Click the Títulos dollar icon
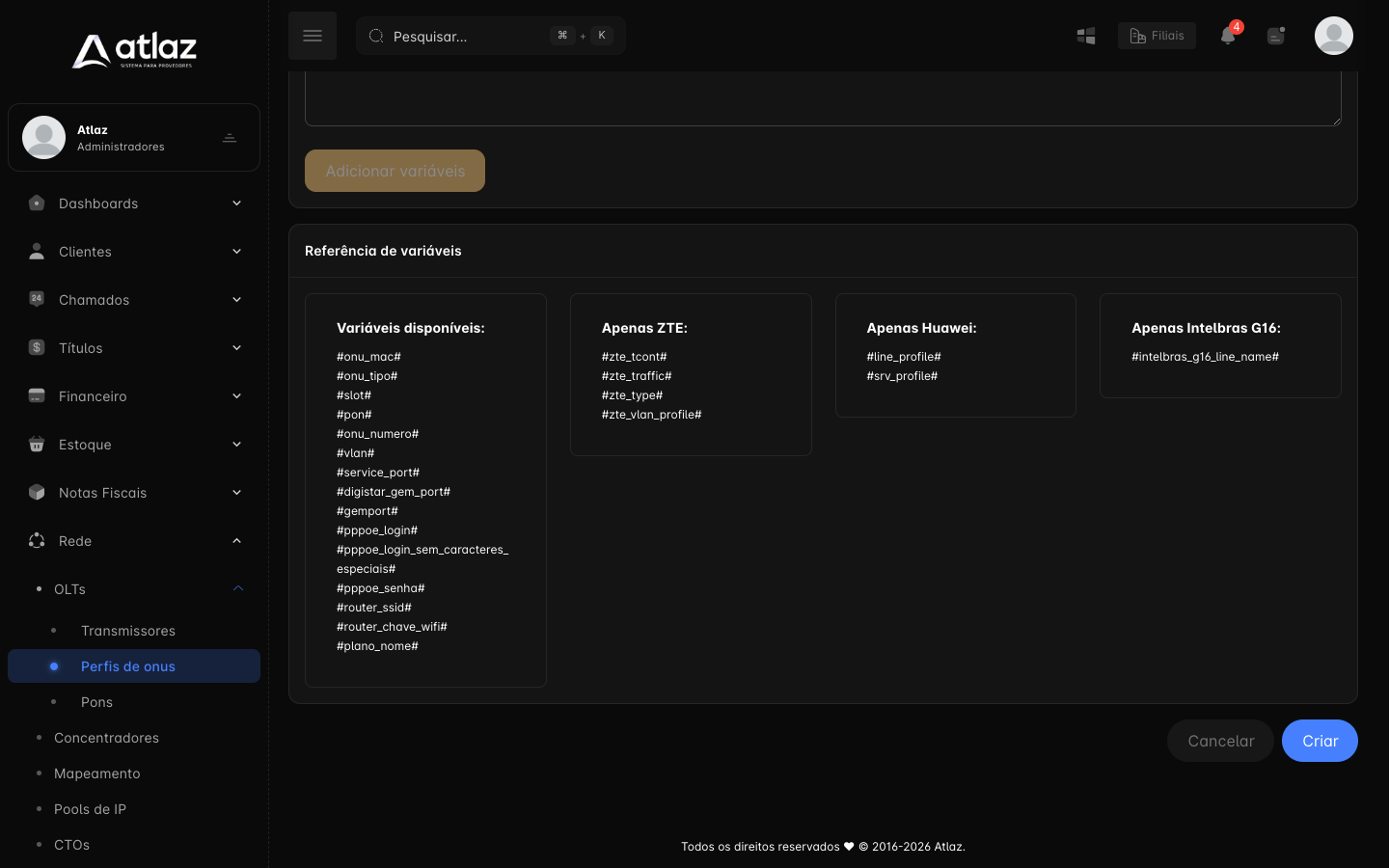Image resolution: width=1389 pixels, height=868 pixels. click(x=37, y=347)
